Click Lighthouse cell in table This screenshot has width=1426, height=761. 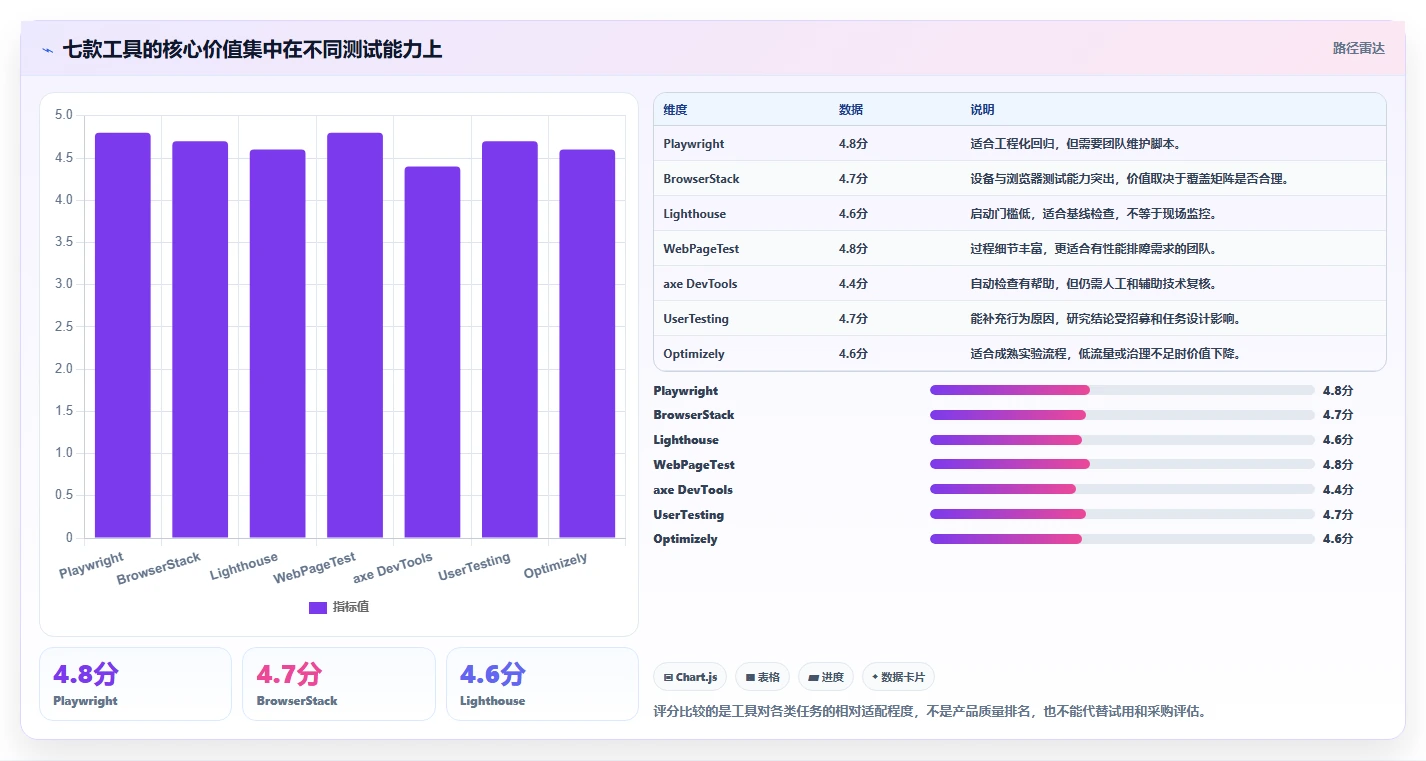[694, 214]
